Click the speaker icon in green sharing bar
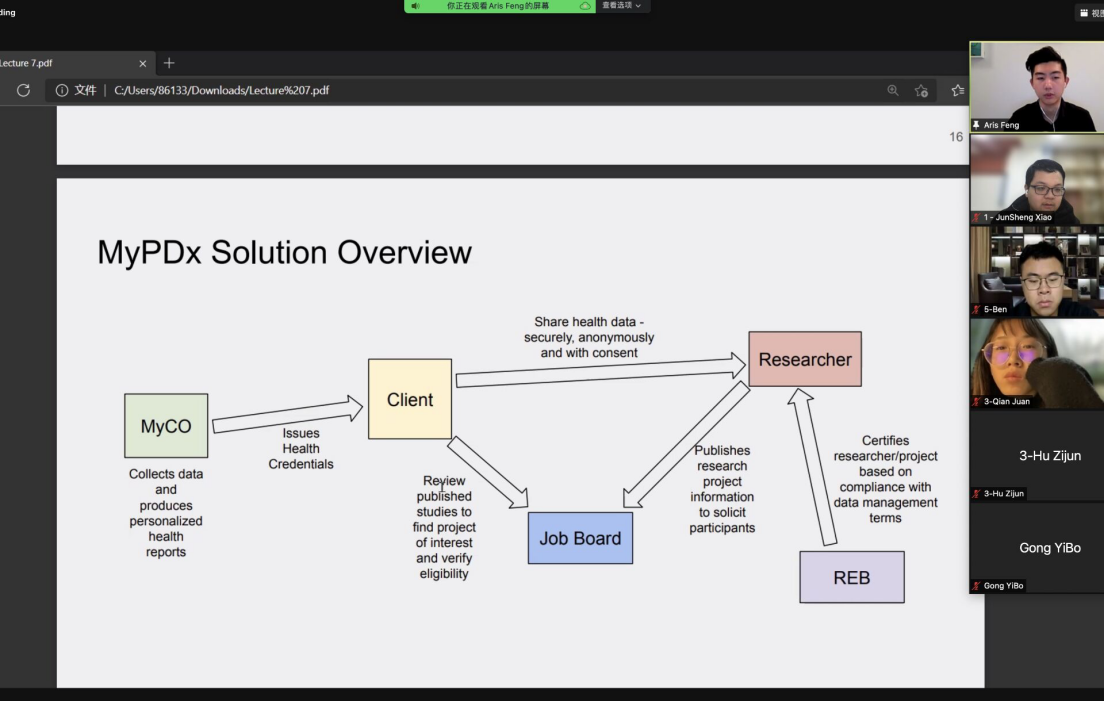 pyautogui.click(x=415, y=6)
